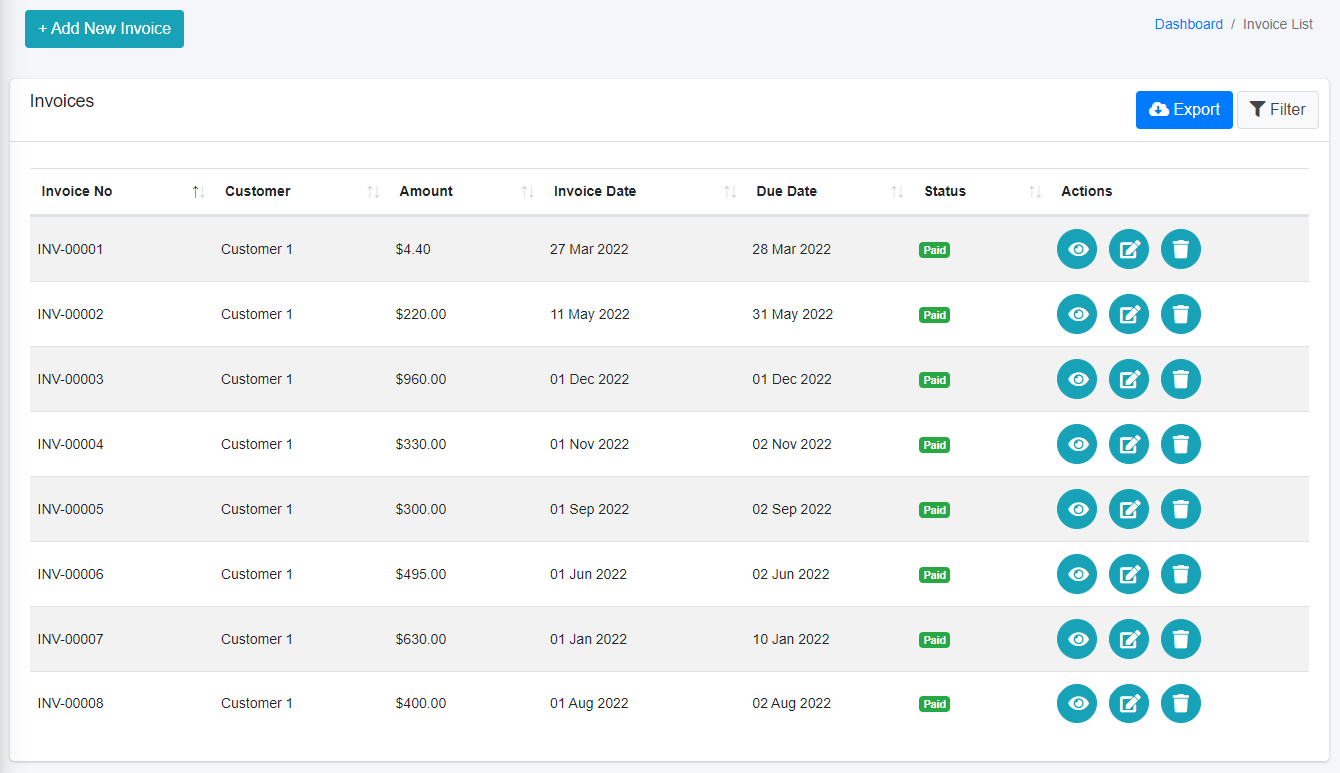This screenshot has width=1340, height=773.
Task: Edit invoice INV-00008
Action: tap(1129, 704)
